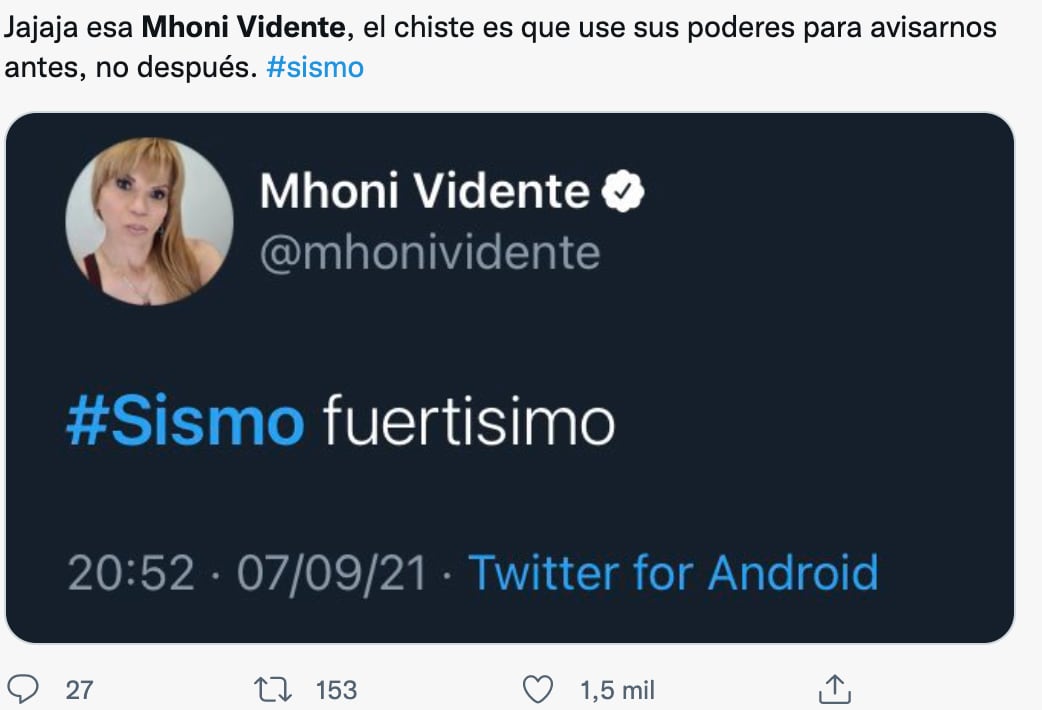Click the 27 replies count
The width and height of the screenshot is (1042, 710).
78,690
